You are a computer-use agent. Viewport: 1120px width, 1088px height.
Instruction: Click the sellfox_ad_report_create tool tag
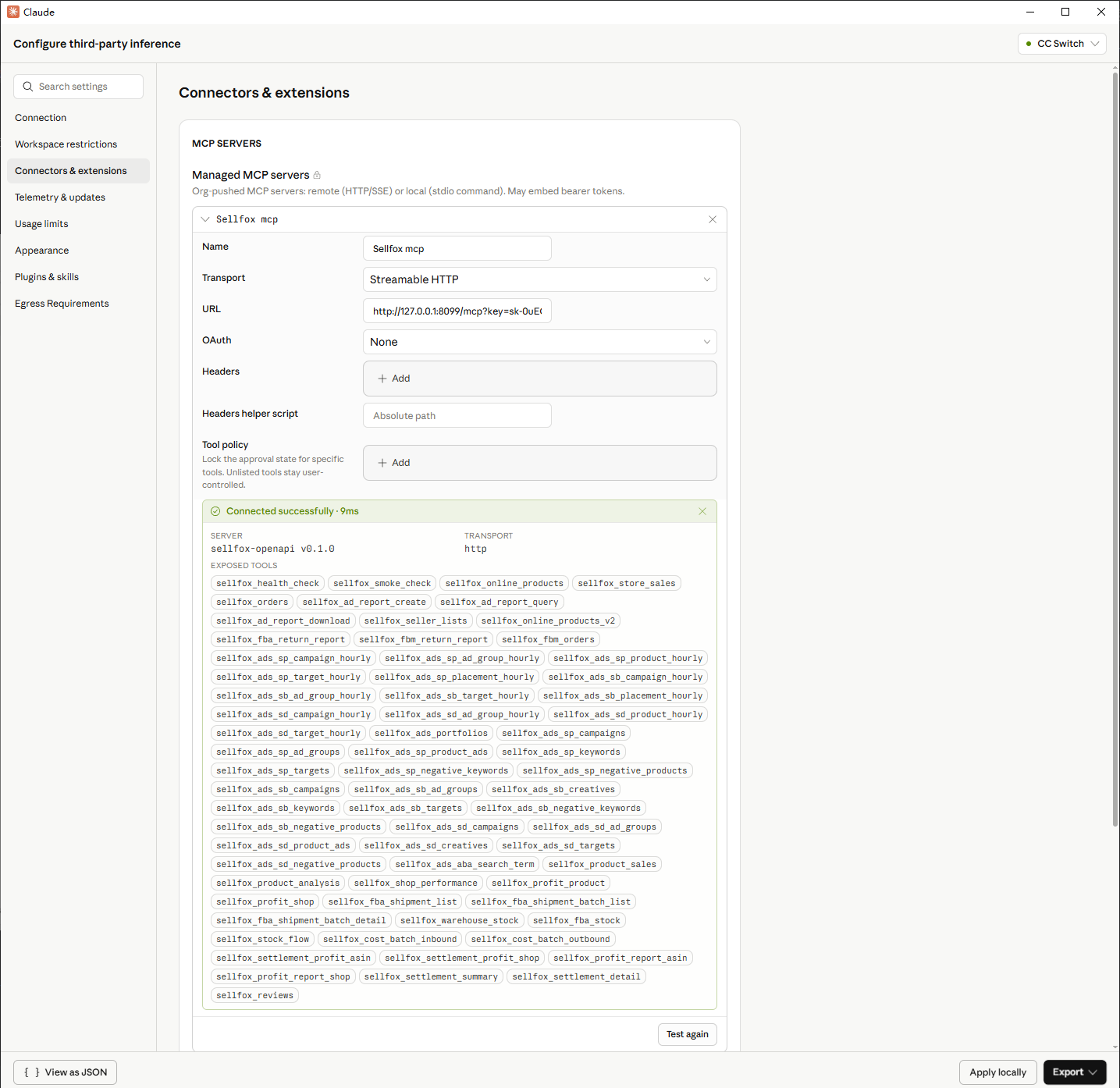tap(364, 602)
